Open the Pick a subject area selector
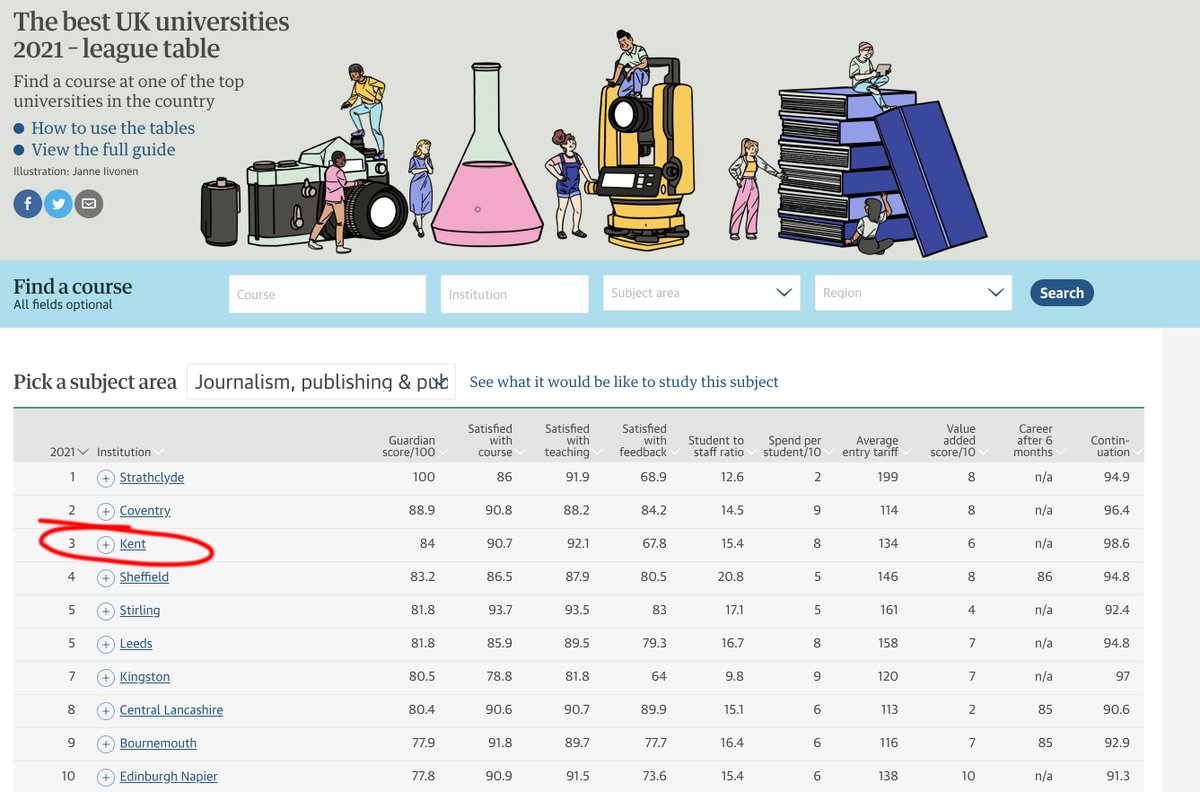 pyautogui.click(x=321, y=382)
